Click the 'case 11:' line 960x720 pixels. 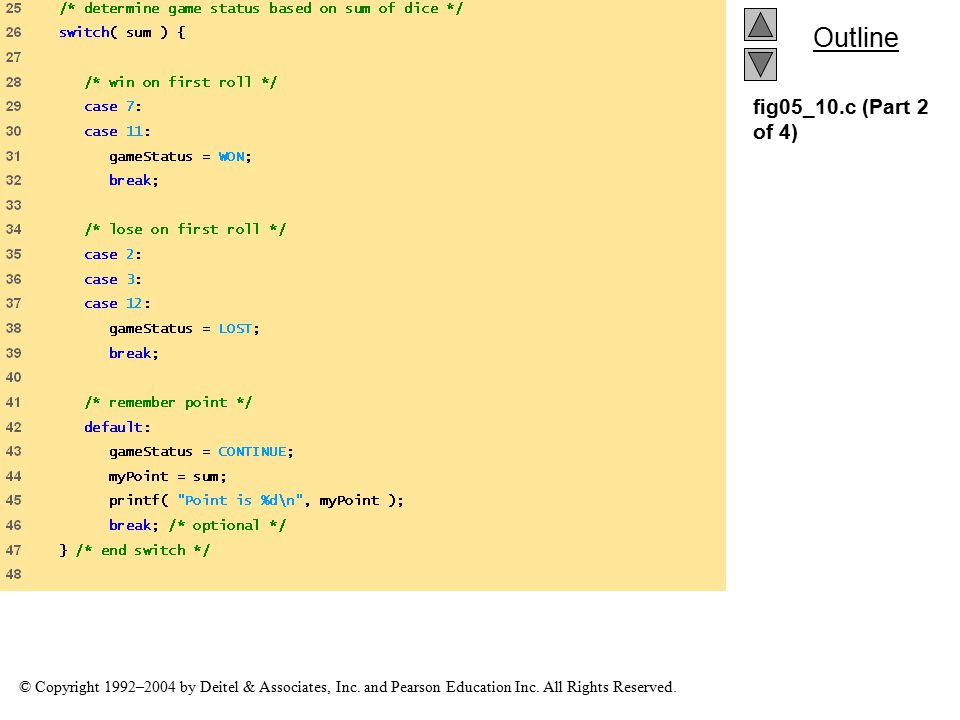[x=117, y=132]
